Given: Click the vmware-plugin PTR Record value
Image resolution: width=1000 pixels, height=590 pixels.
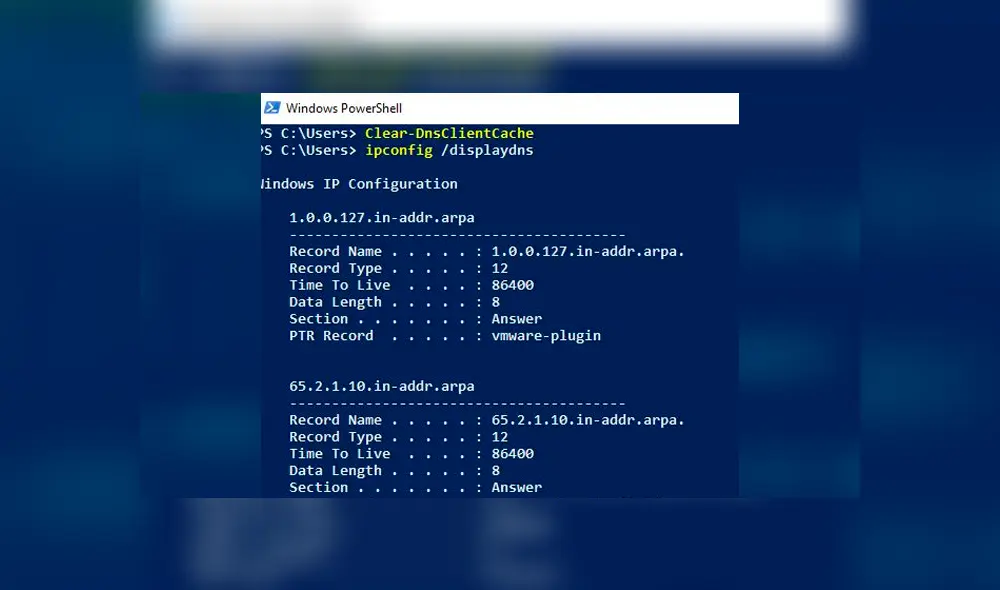Looking at the screenshot, I should click(546, 336).
